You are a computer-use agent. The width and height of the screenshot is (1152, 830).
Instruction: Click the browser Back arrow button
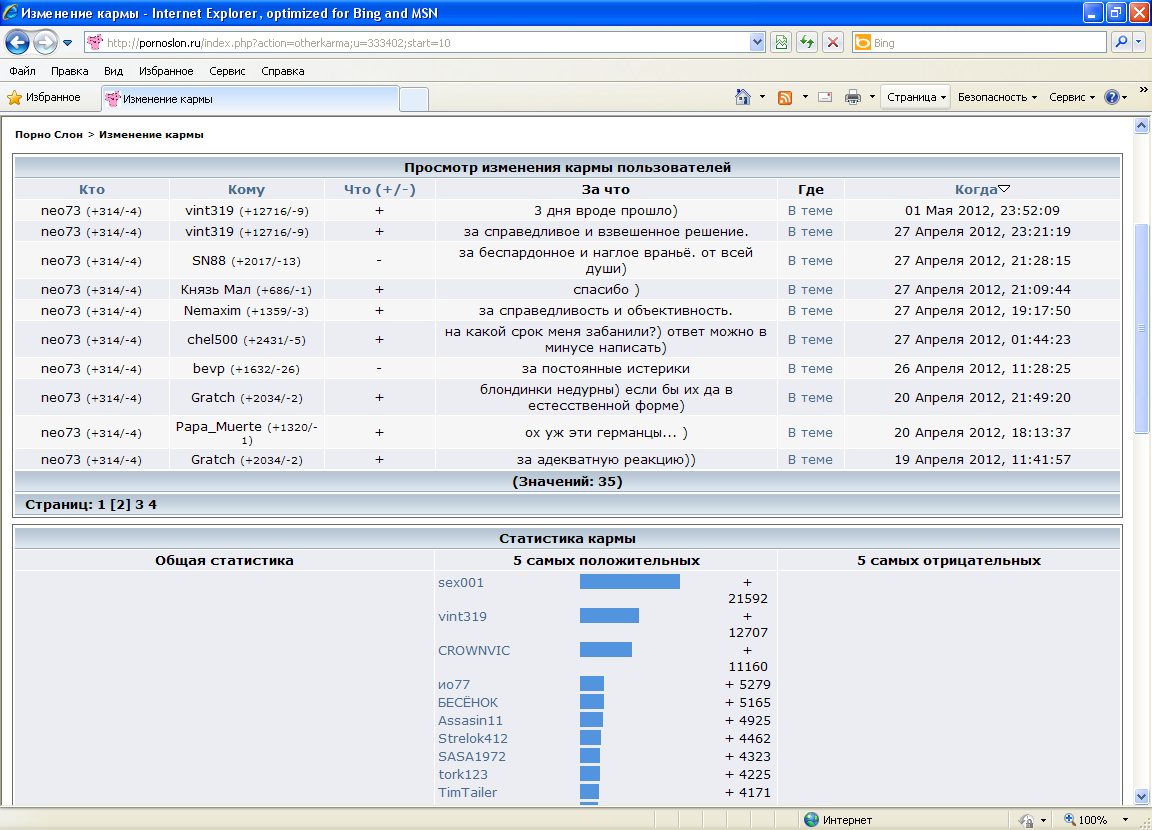point(17,42)
